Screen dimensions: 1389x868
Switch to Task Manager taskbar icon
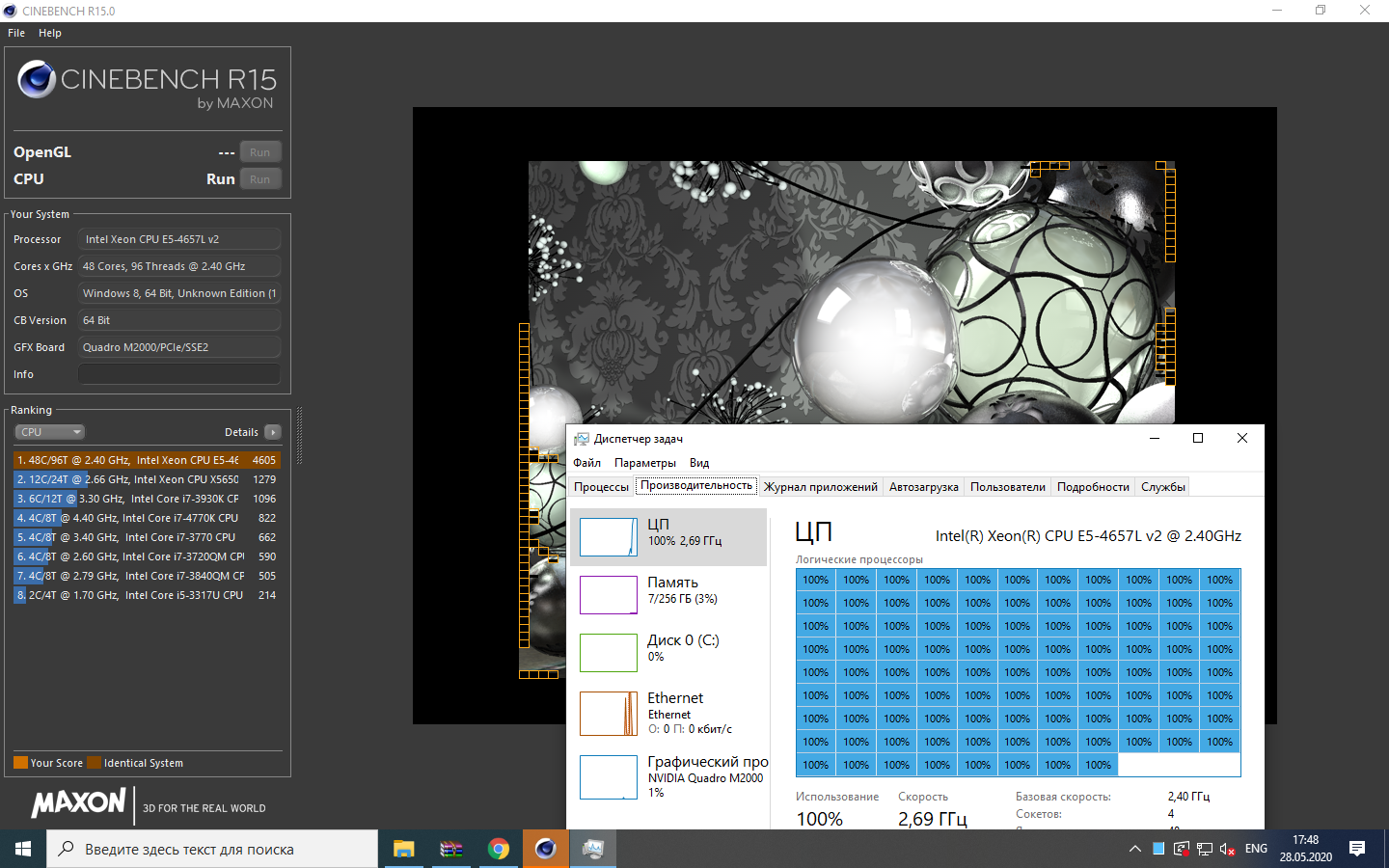click(x=592, y=849)
